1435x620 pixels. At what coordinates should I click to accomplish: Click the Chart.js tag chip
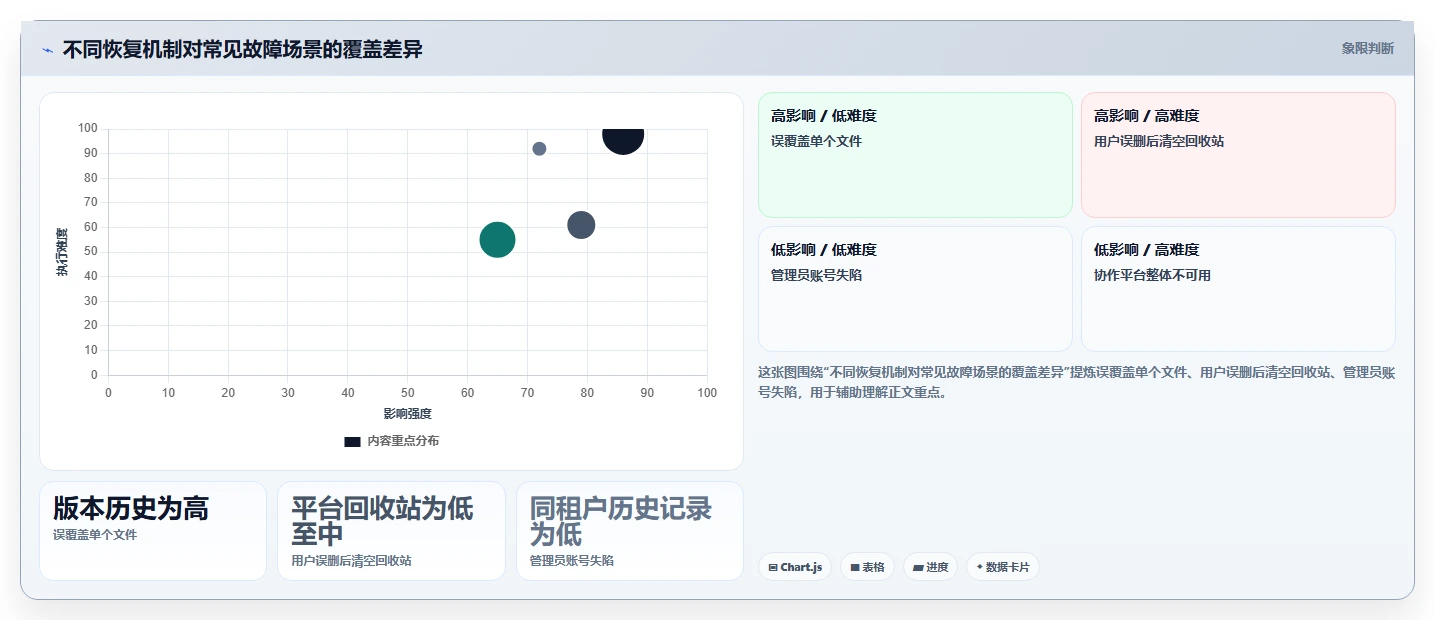point(795,567)
